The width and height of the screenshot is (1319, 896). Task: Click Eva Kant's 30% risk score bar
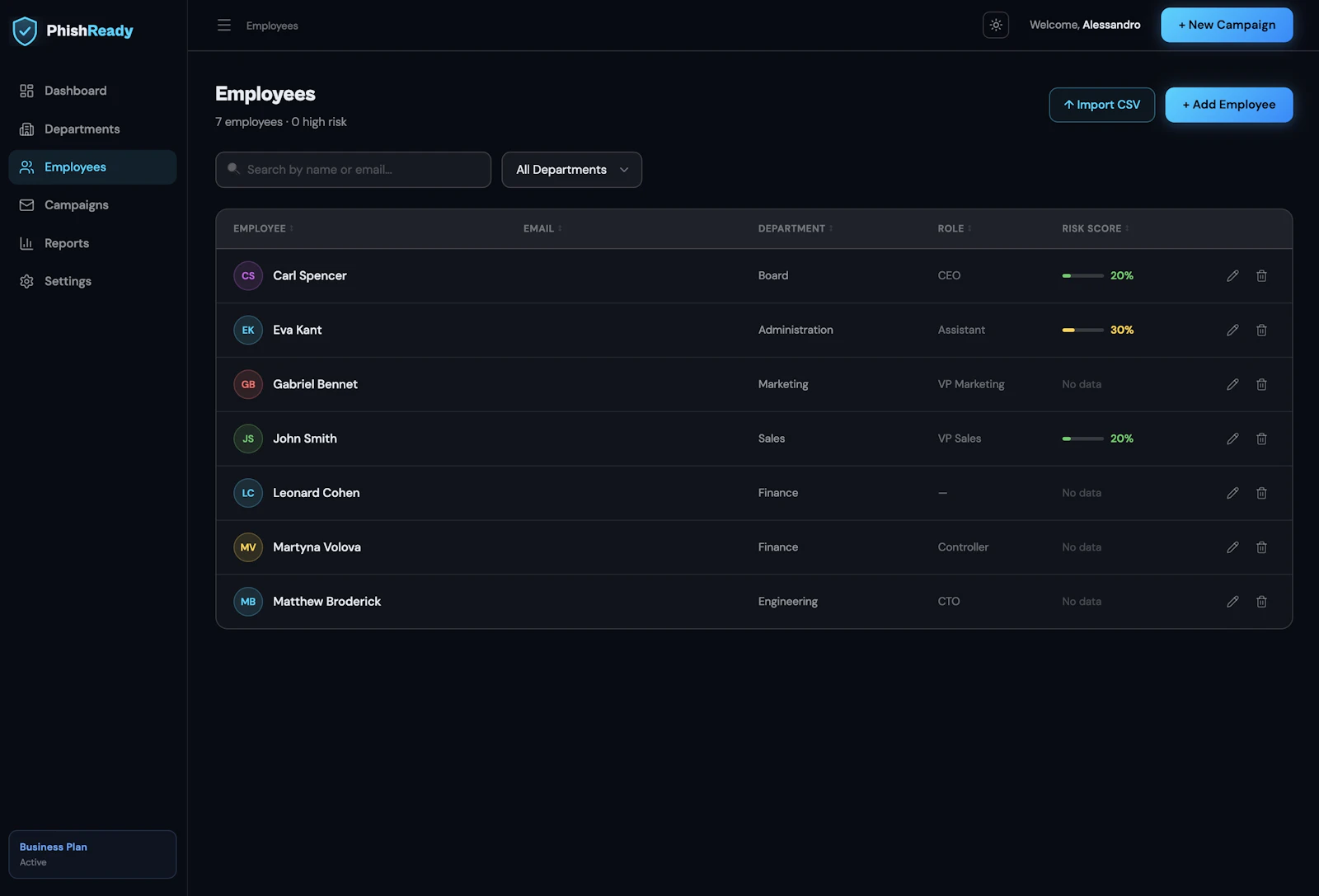click(x=1082, y=330)
